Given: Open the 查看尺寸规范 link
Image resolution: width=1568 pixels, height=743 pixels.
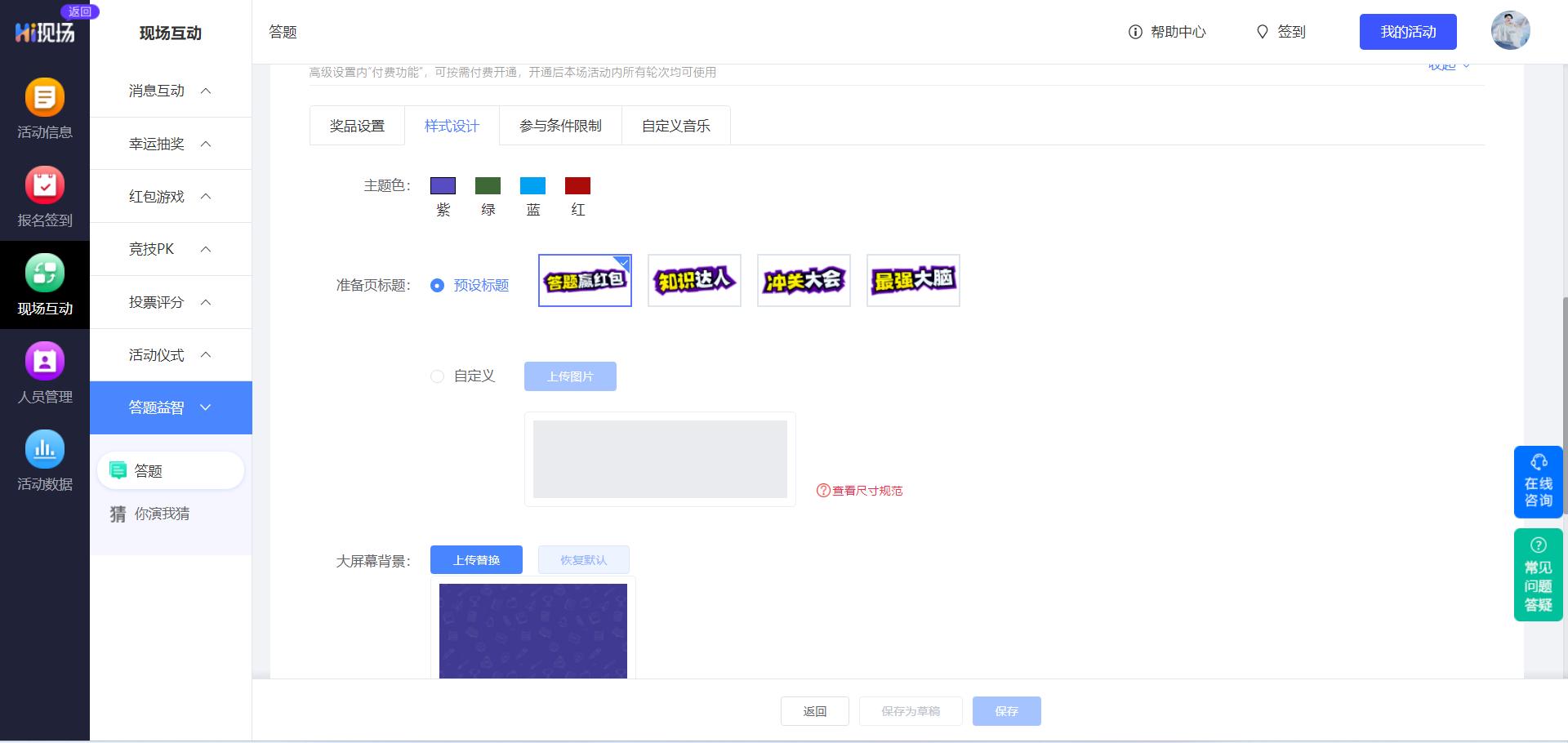Looking at the screenshot, I should click(x=859, y=491).
